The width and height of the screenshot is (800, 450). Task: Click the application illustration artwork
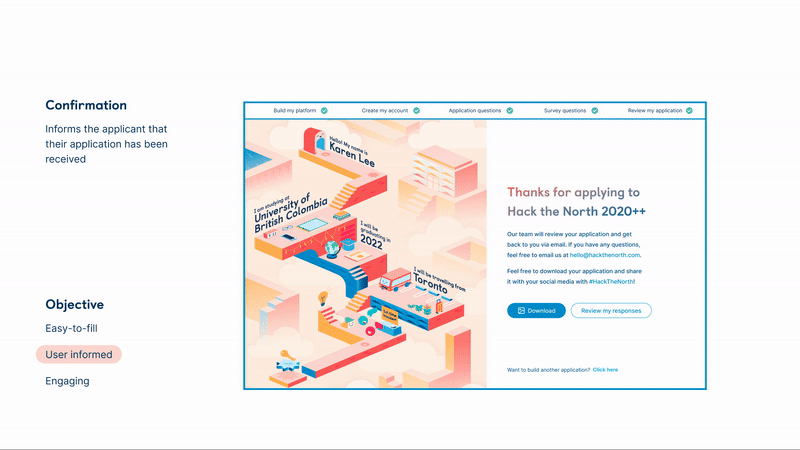coord(366,254)
